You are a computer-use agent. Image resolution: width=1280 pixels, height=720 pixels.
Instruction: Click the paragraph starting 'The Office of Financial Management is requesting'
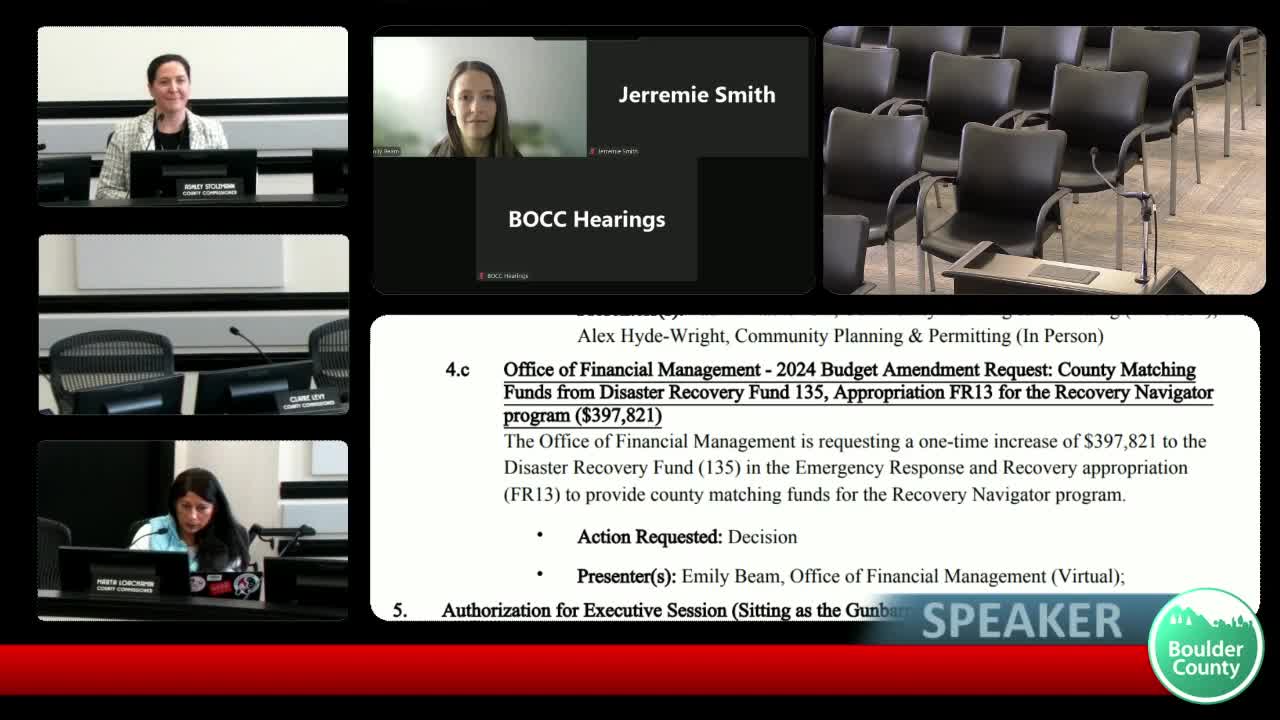(x=855, y=468)
